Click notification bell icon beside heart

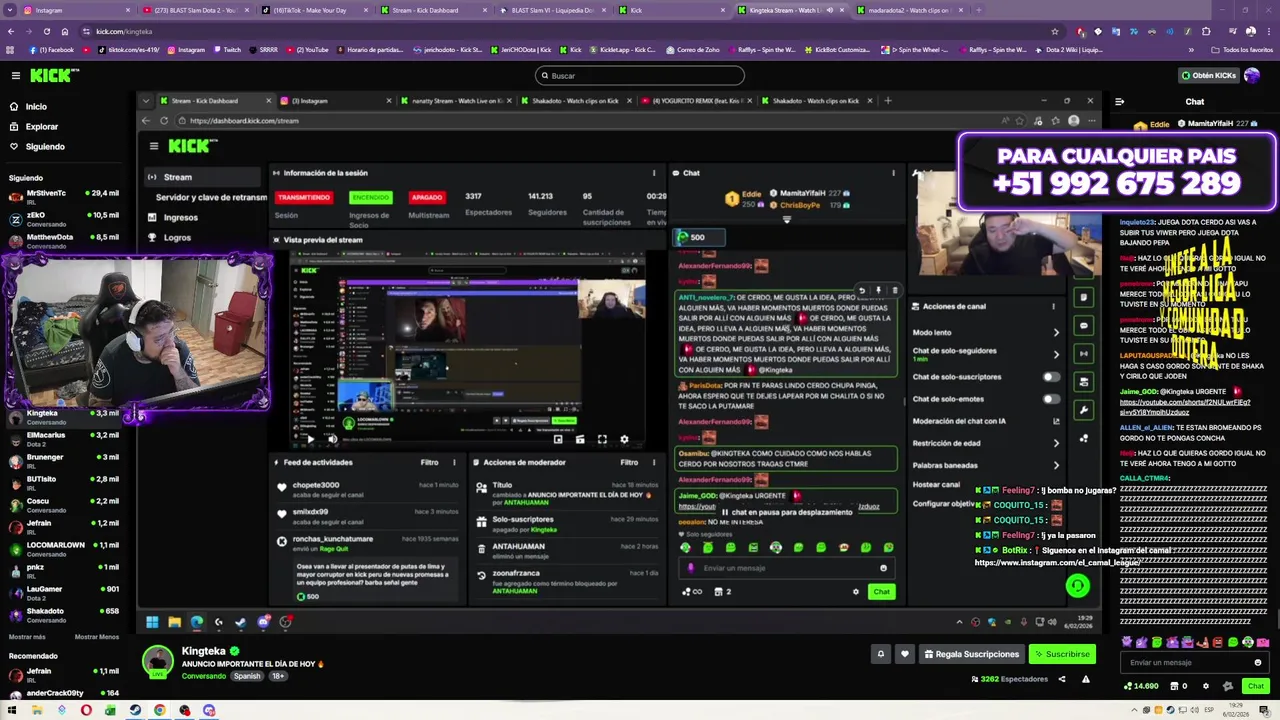click(x=881, y=654)
